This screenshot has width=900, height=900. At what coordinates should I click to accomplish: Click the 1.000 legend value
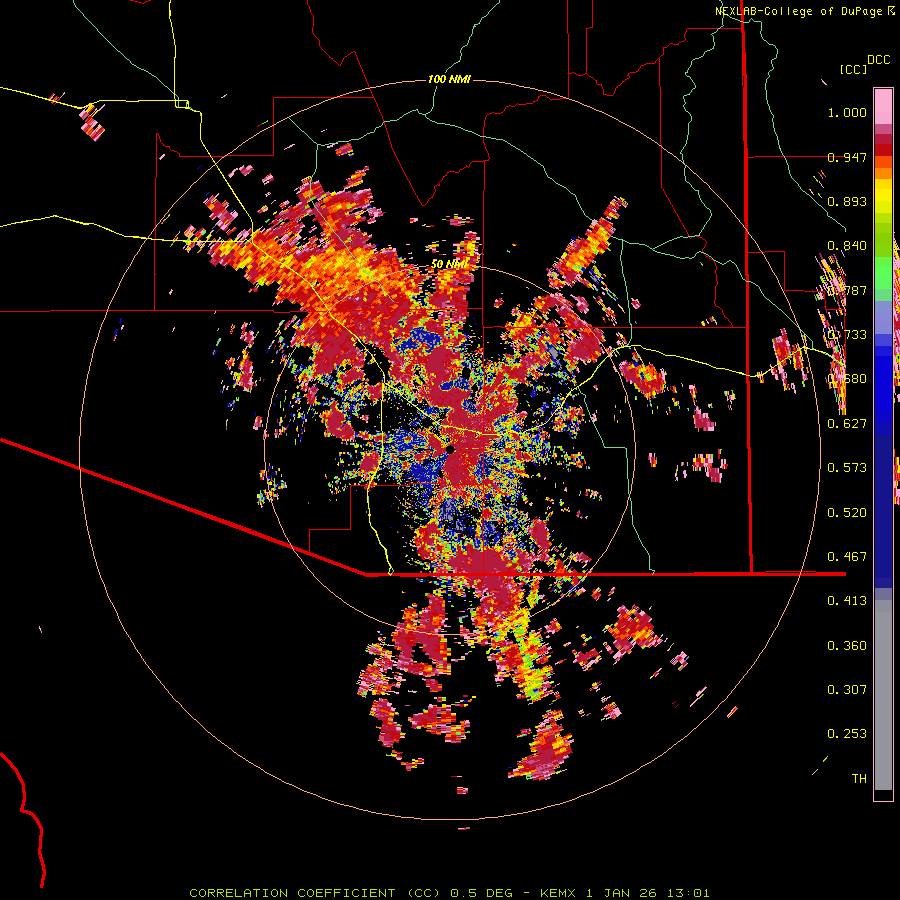tap(847, 112)
